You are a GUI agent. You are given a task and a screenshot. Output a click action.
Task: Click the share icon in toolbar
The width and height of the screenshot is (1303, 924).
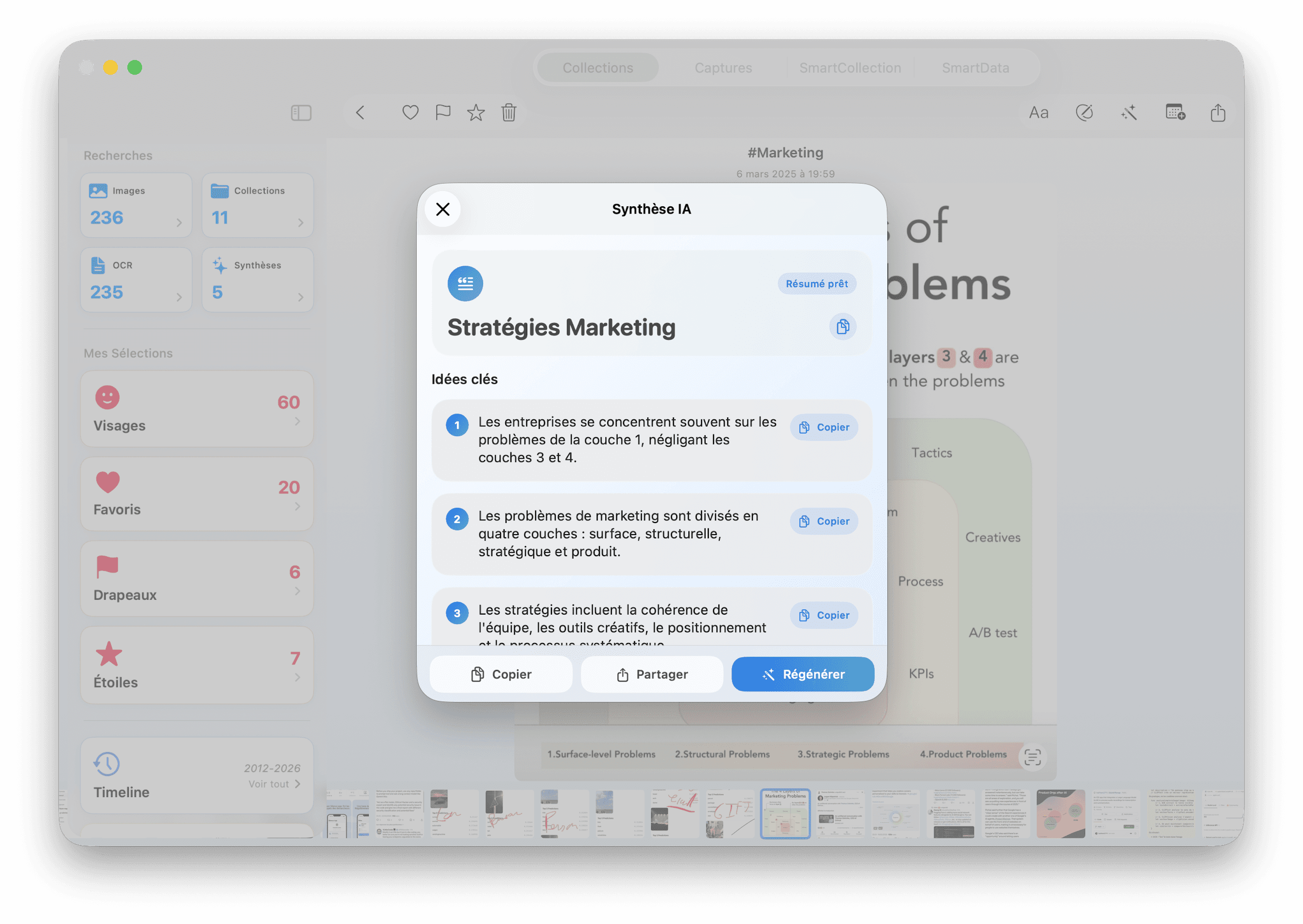tap(1218, 113)
